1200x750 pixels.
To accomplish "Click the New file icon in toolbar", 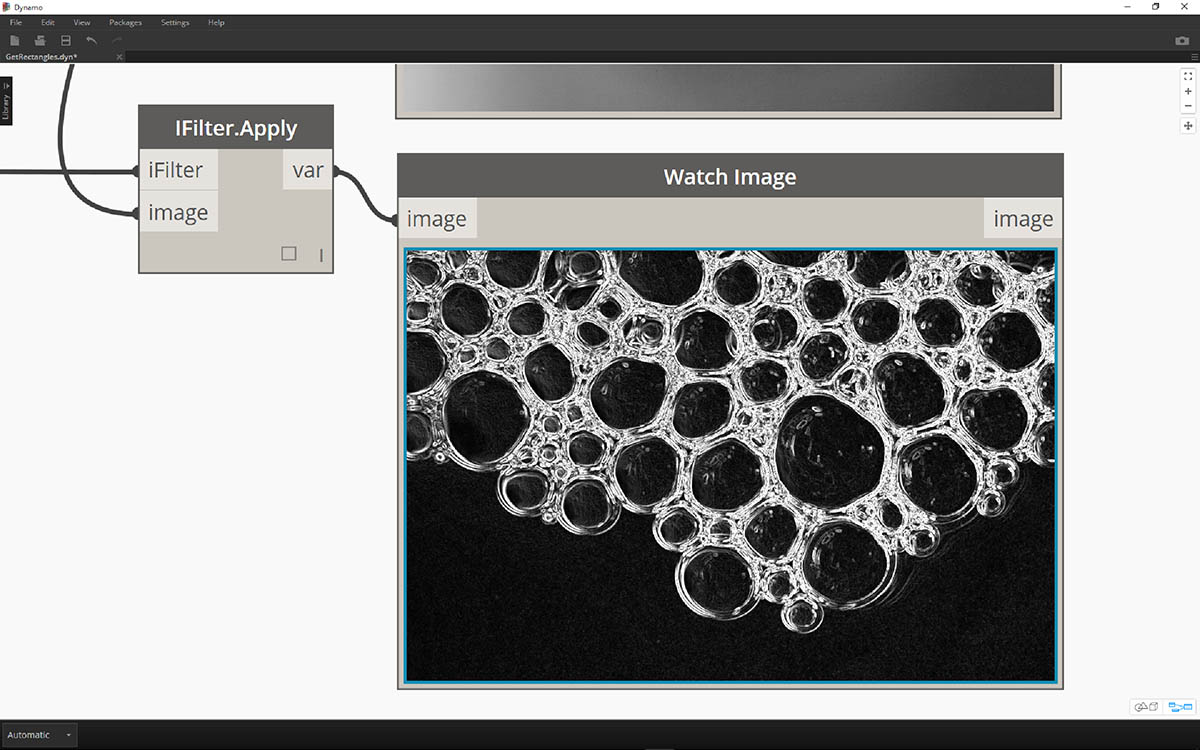I will pyautogui.click(x=15, y=40).
